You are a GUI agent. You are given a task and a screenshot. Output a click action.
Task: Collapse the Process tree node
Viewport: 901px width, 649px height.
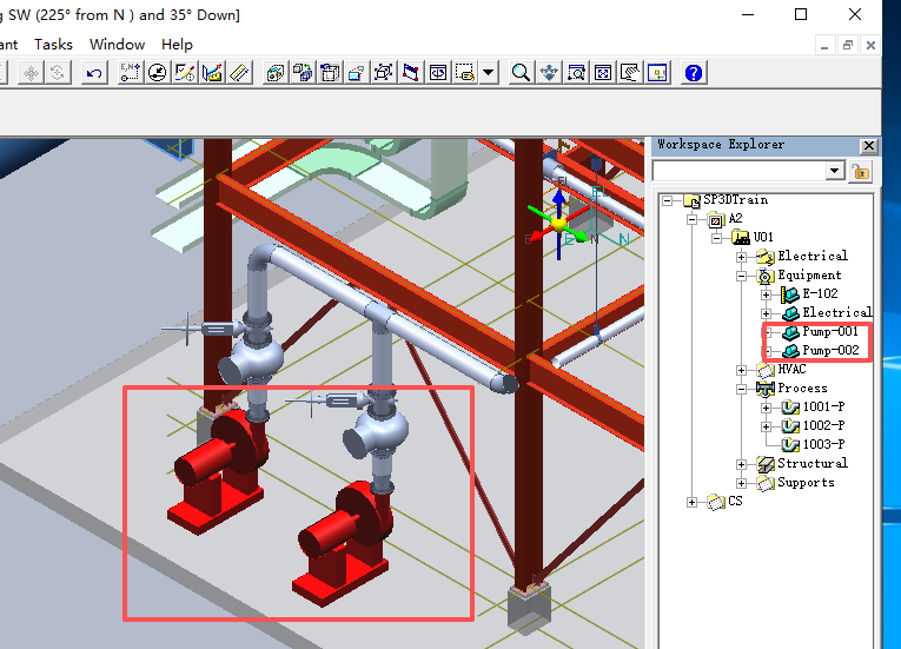click(x=741, y=389)
